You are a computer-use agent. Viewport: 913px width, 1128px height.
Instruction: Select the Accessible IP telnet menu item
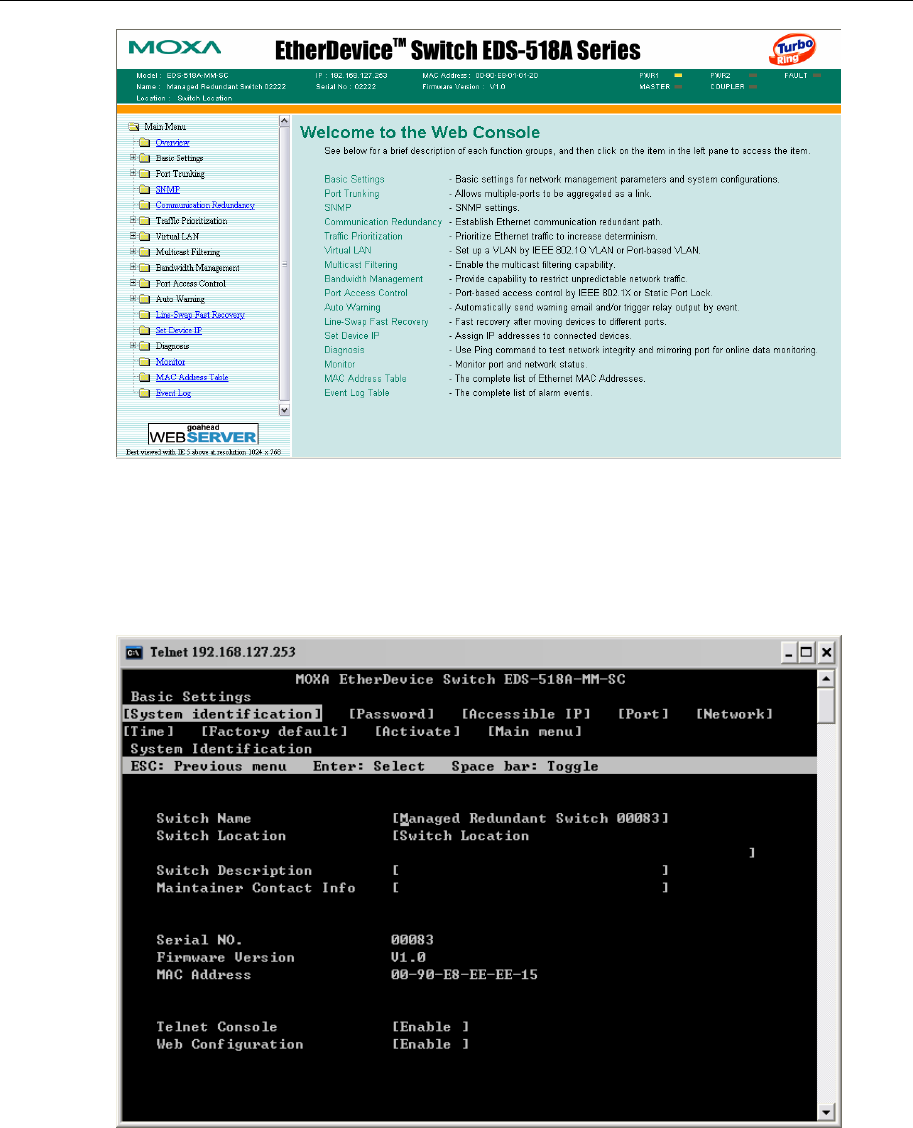526,714
